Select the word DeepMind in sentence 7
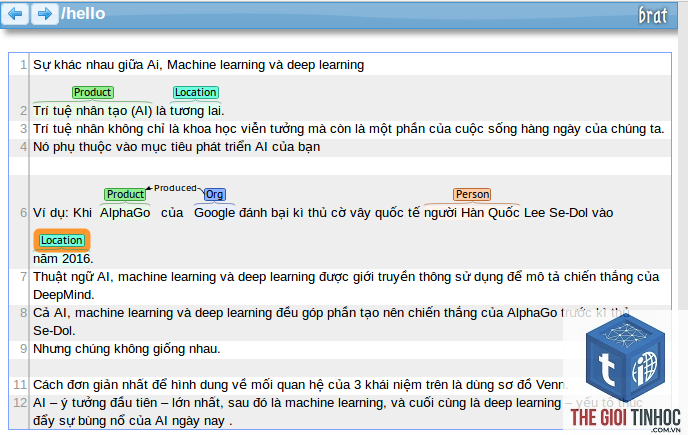This screenshot has width=688, height=435. point(64,295)
